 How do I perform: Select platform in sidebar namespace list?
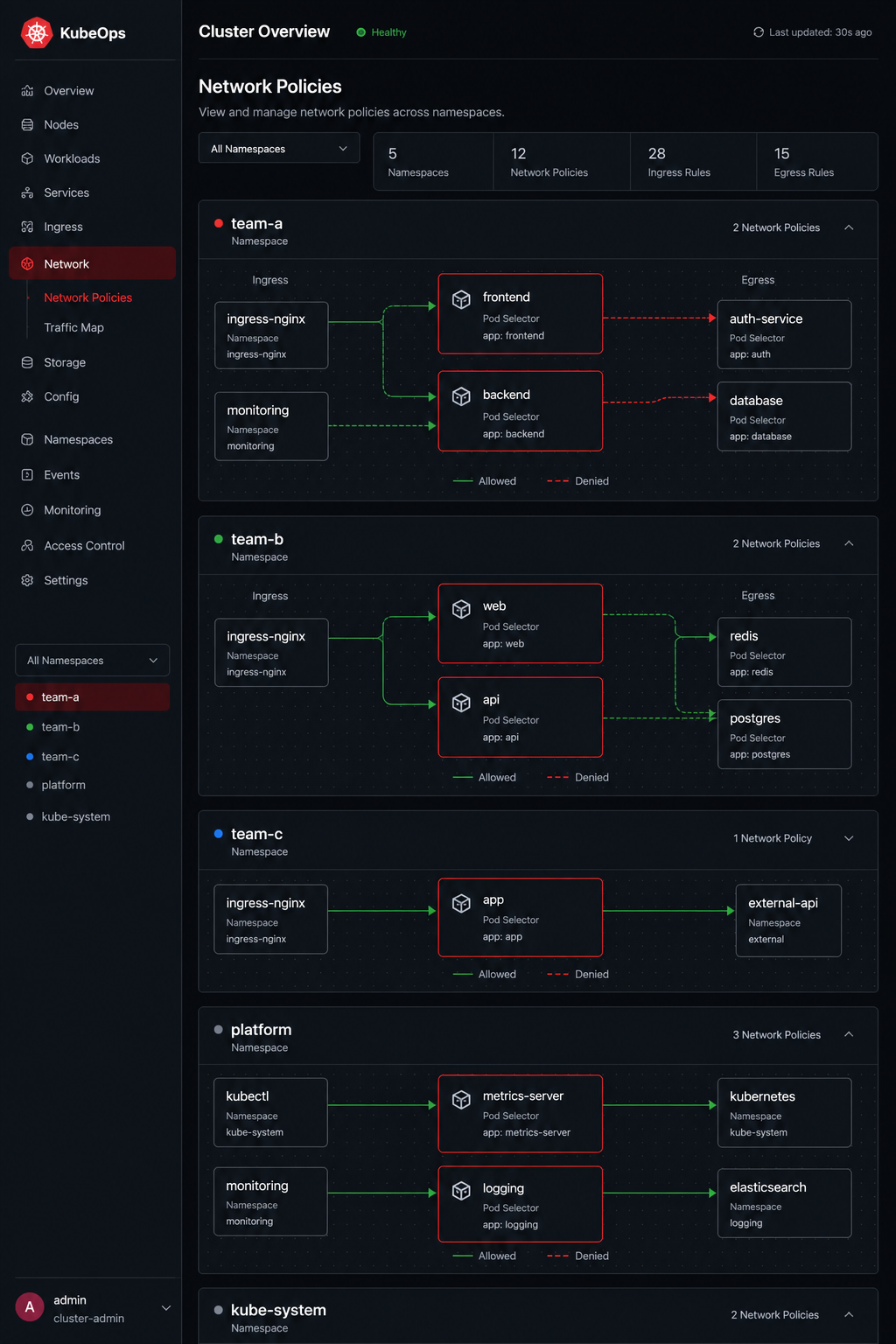[93, 786]
